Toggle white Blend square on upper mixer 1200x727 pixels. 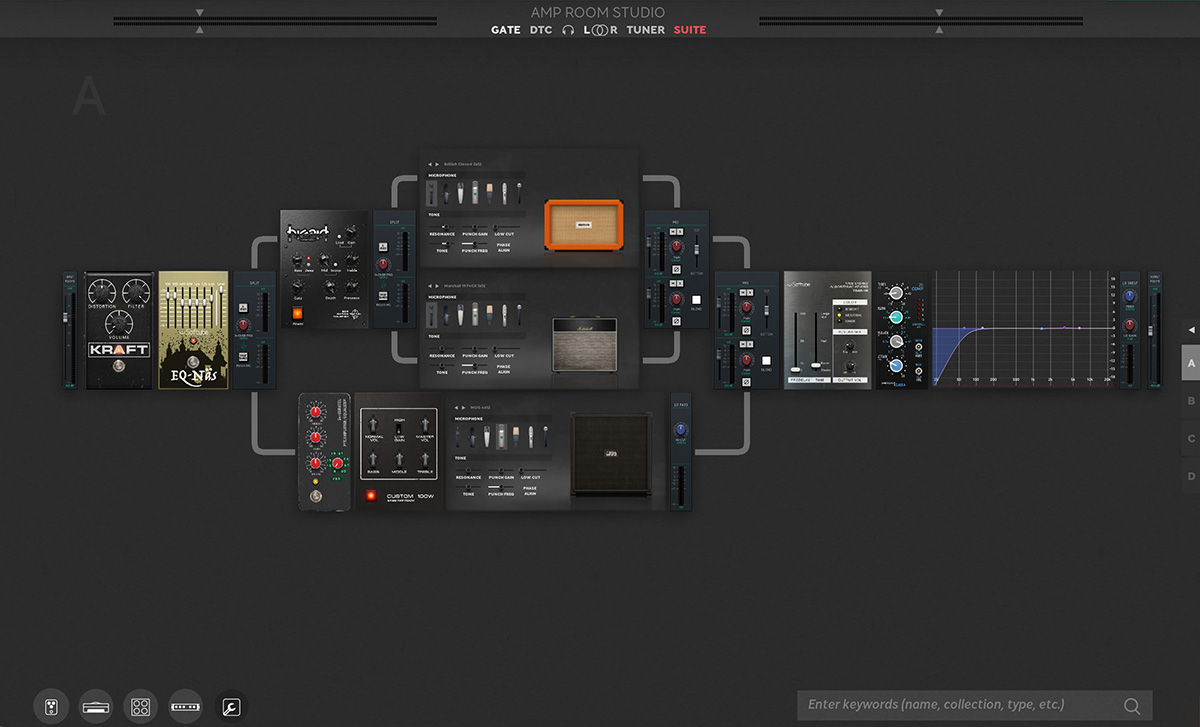point(696,299)
